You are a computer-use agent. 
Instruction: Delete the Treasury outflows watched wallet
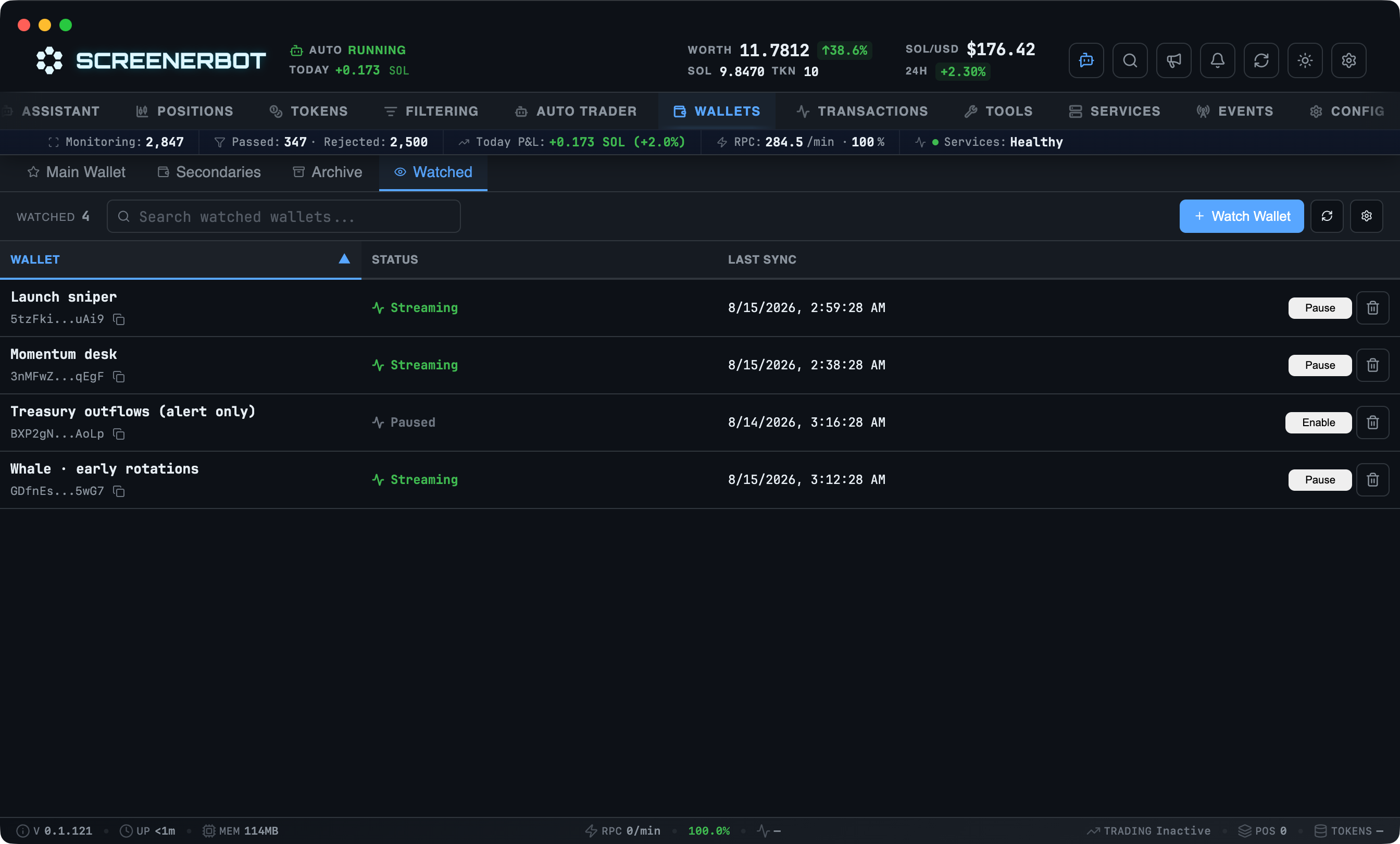[x=1373, y=423]
